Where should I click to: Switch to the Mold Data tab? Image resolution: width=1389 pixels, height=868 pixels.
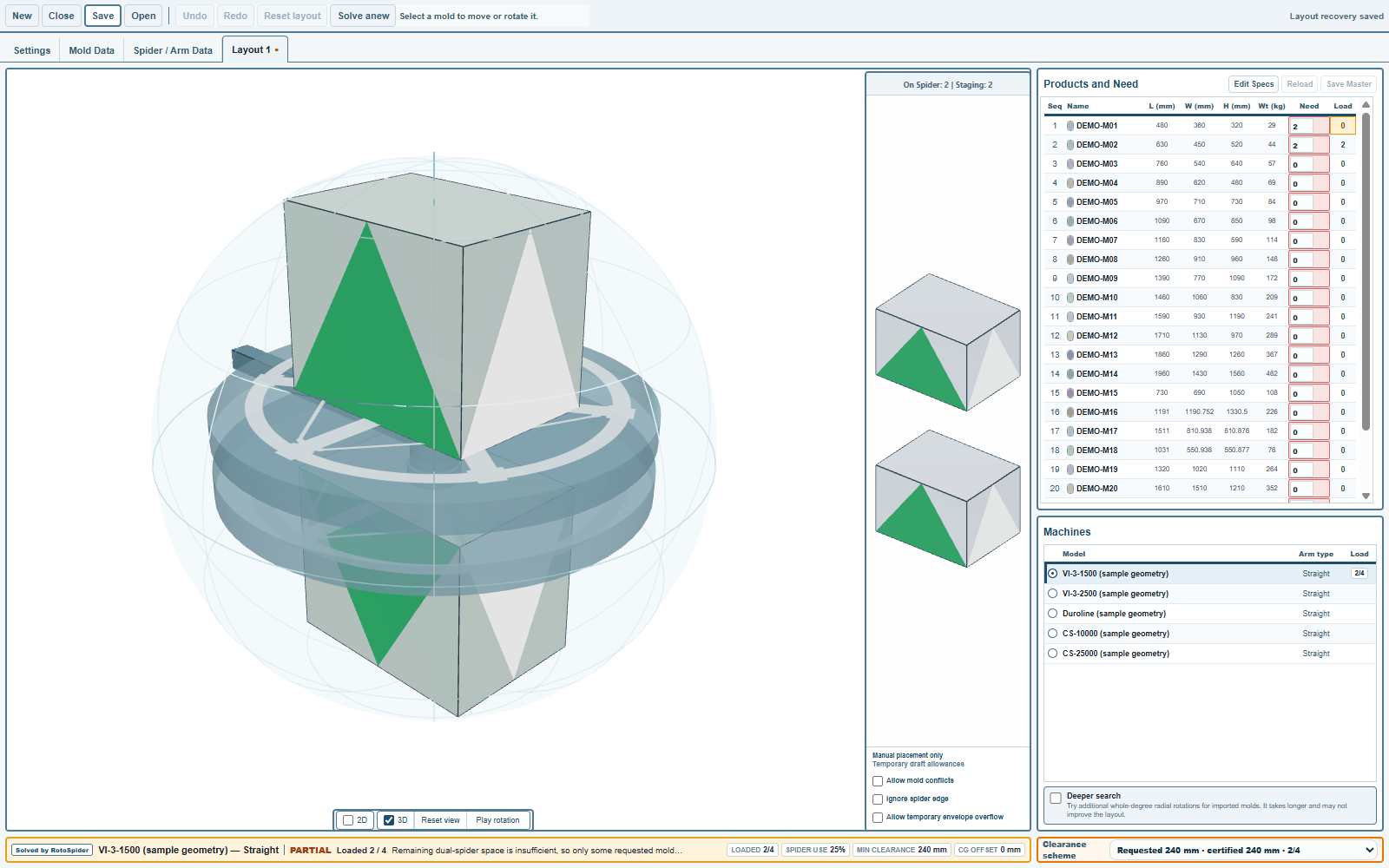pos(92,50)
